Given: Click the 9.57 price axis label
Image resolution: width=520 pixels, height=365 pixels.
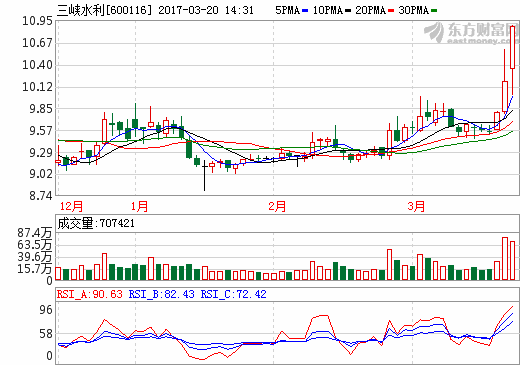Looking at the screenshot, I should click(41, 131).
